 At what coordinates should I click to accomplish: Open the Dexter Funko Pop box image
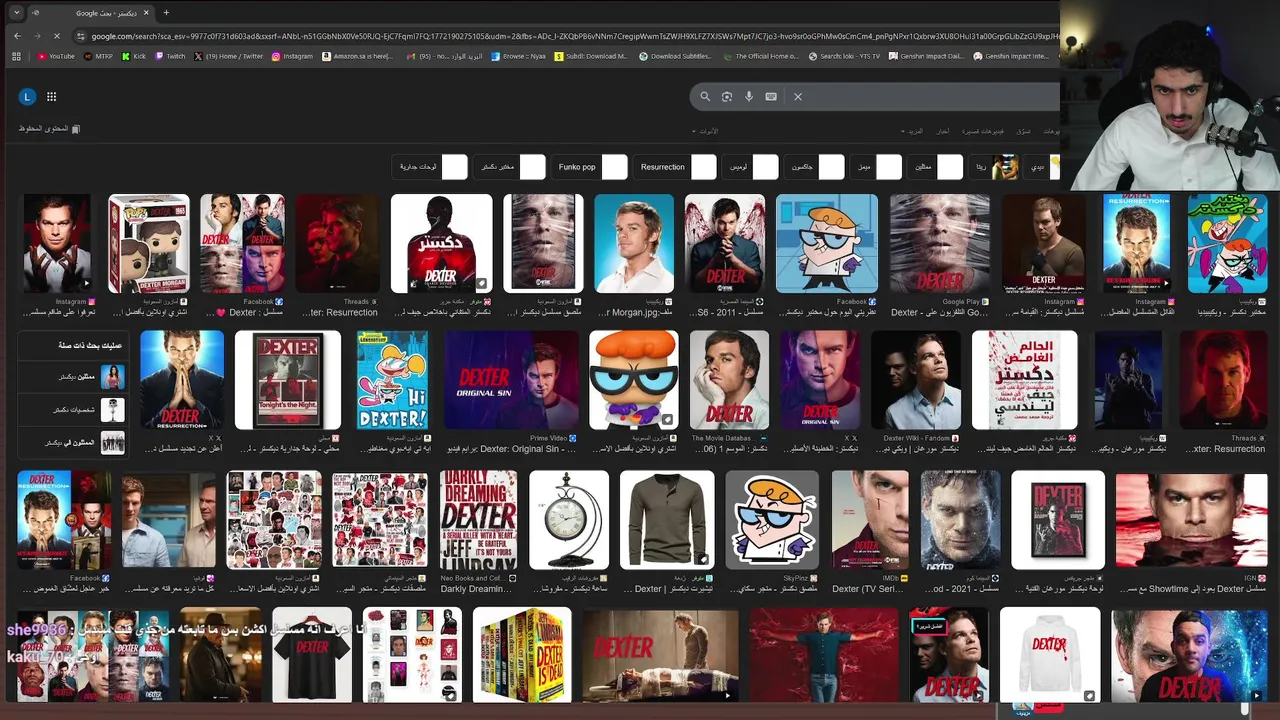click(x=148, y=243)
